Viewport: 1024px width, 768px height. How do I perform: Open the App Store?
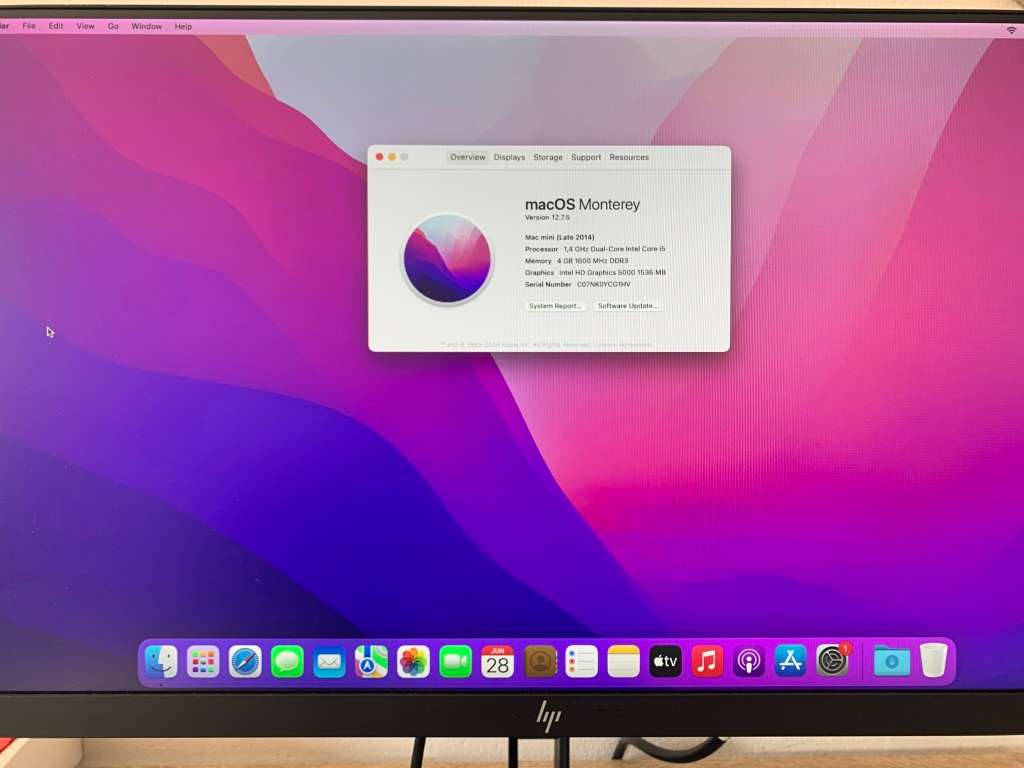pyautogui.click(x=791, y=661)
